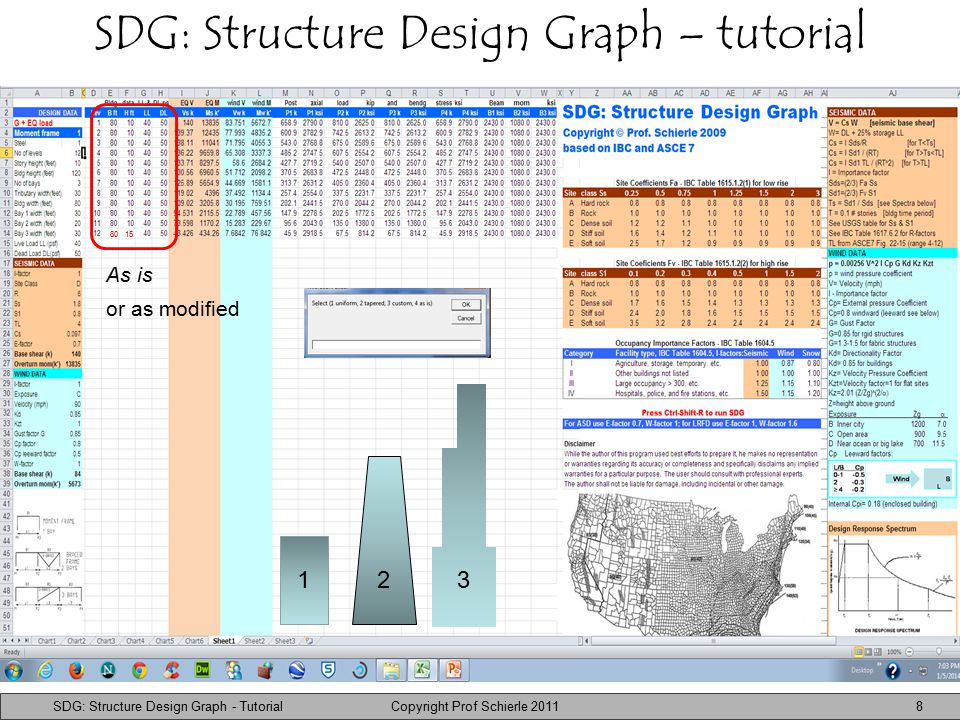Open Firefox from the taskbar

click(x=76, y=670)
